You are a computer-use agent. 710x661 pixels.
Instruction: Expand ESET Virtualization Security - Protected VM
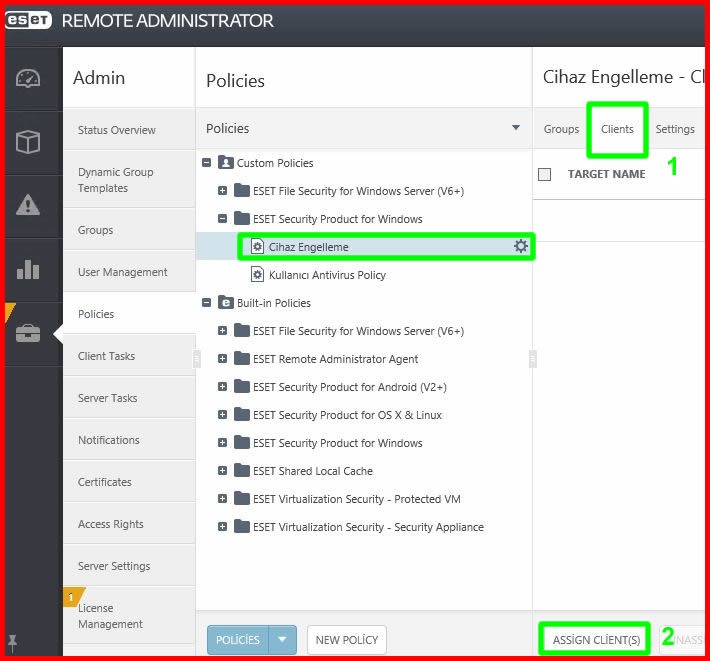(222, 498)
